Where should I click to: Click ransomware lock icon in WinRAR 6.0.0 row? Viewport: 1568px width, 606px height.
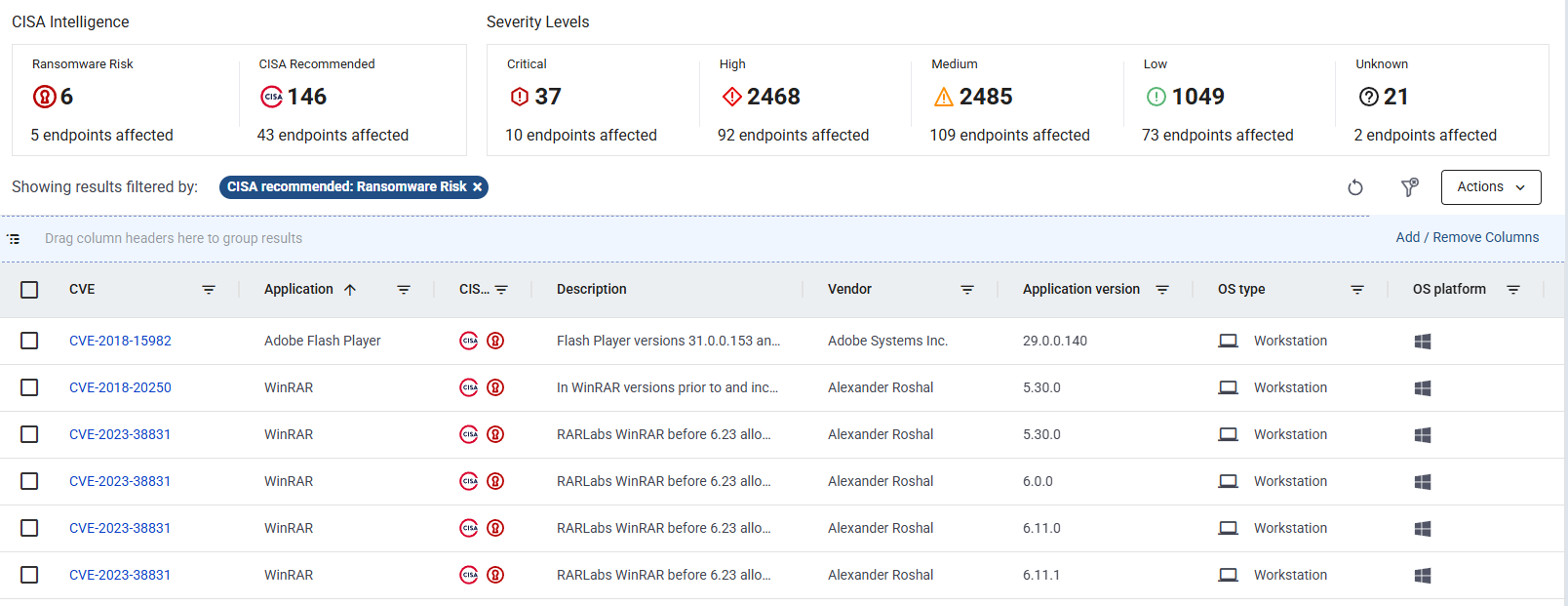click(495, 481)
